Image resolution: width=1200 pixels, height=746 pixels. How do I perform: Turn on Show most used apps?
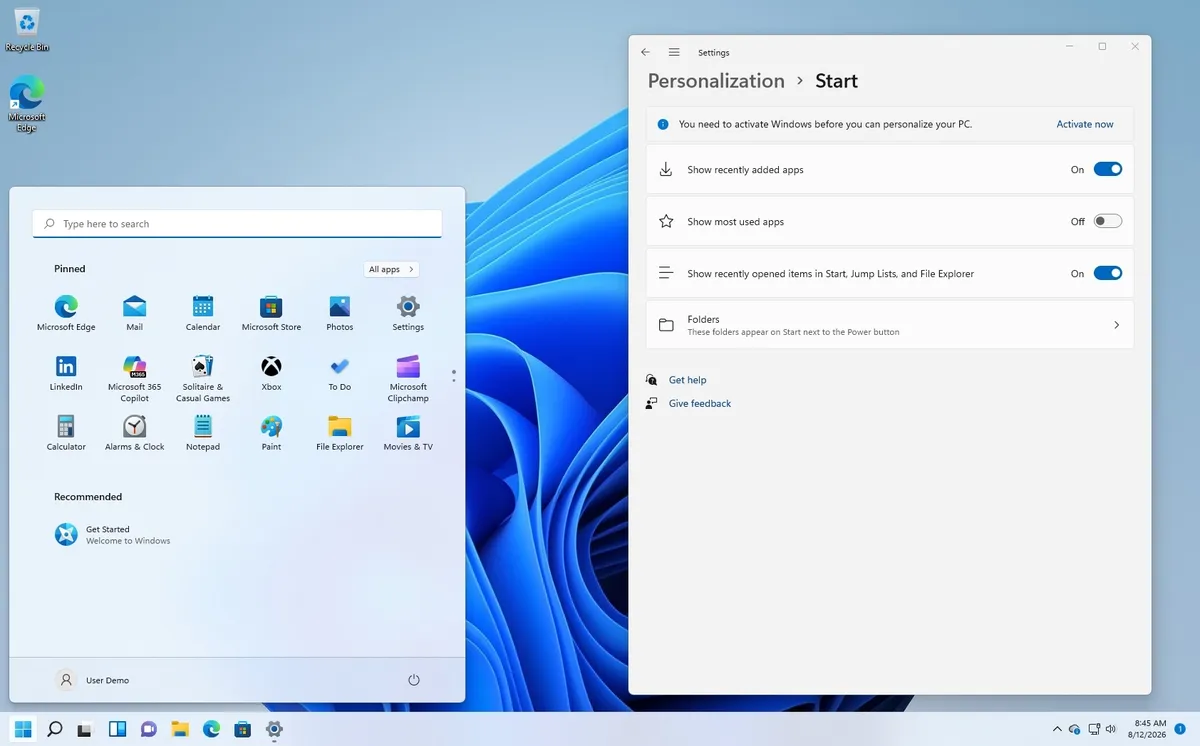[x=1108, y=221]
